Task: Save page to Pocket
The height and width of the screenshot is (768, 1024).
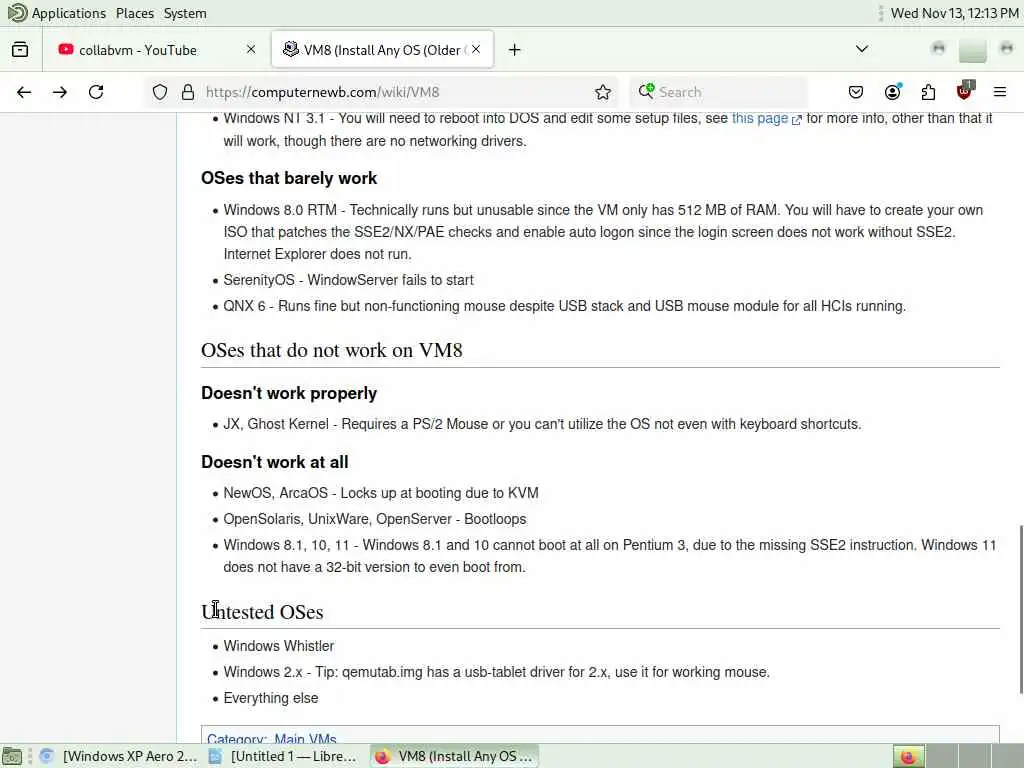Action: coord(856,92)
